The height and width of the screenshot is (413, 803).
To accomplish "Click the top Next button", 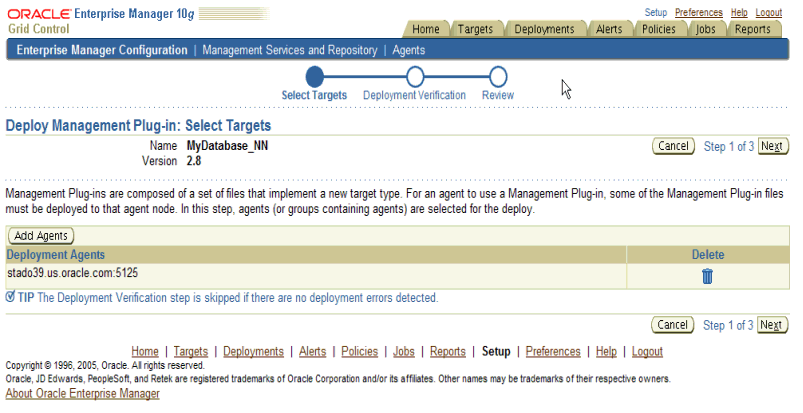I will (771, 146).
